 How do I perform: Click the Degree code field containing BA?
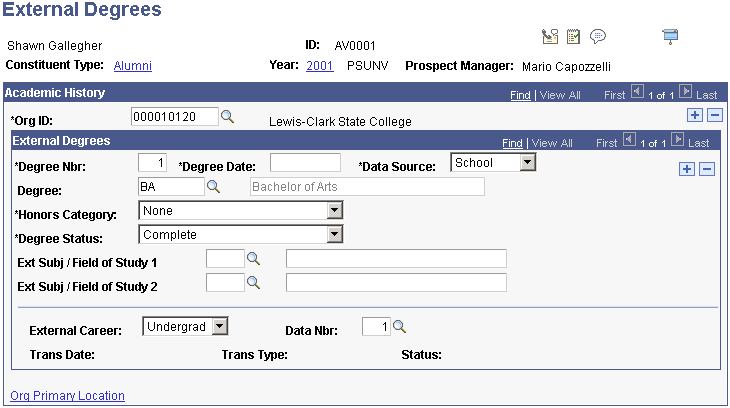click(171, 187)
